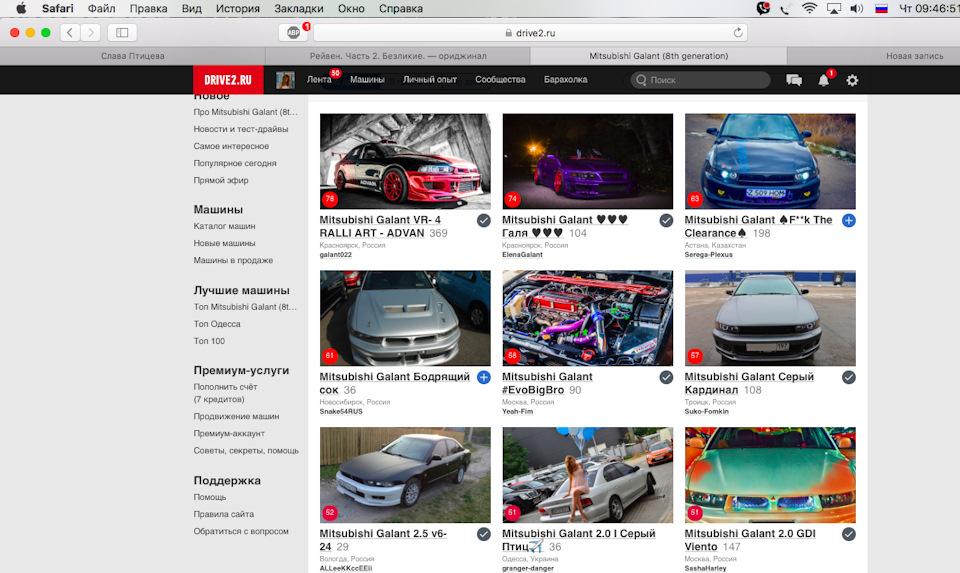The image size is (960, 573).
Task: Click the phone icon in menu bar
Action: click(785, 9)
